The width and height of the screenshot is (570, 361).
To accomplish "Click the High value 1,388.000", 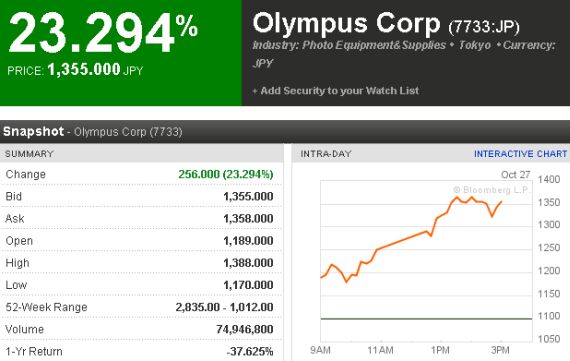I will (248, 263).
